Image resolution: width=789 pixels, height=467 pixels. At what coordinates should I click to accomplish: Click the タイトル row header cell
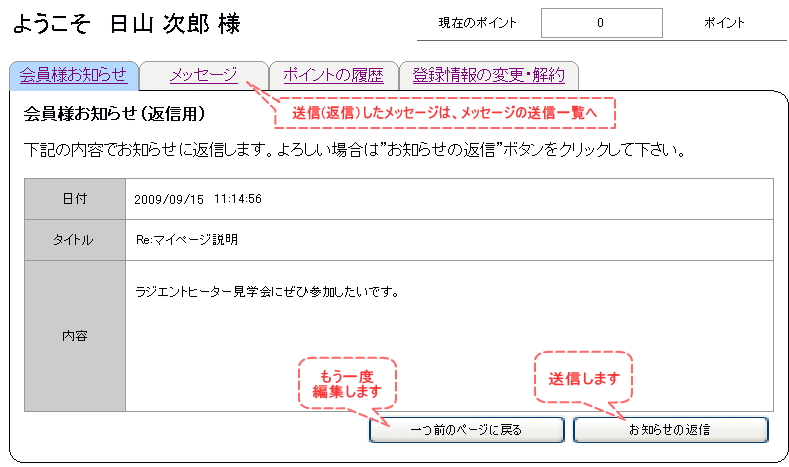[x=75, y=240]
